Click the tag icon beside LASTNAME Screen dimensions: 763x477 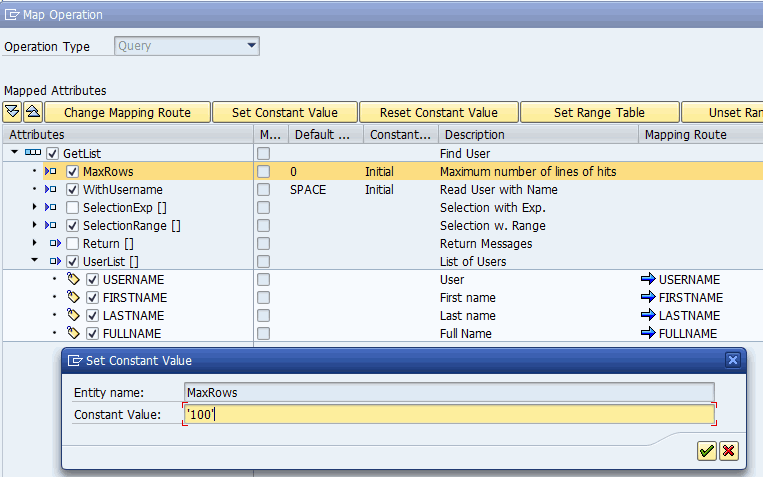coord(73,315)
